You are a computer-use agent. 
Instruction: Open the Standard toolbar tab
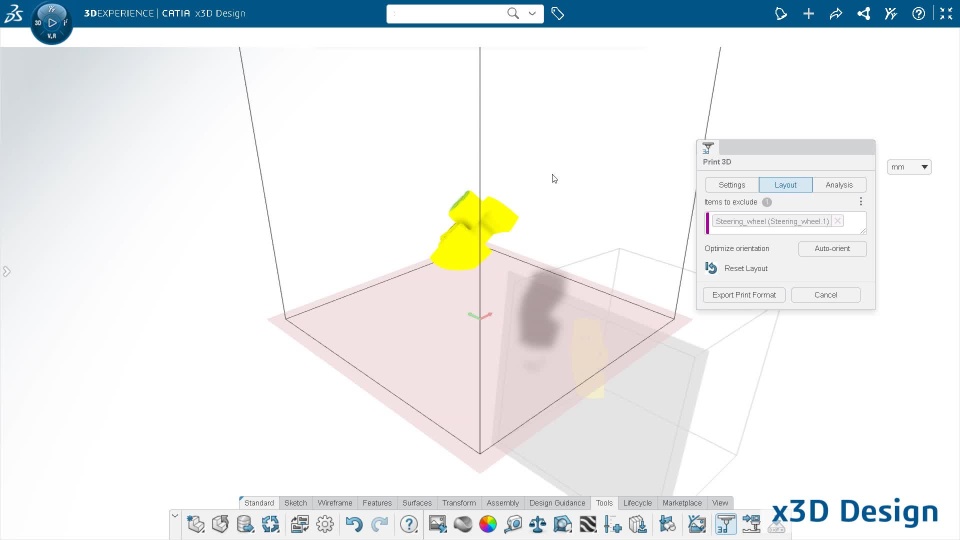tap(259, 503)
